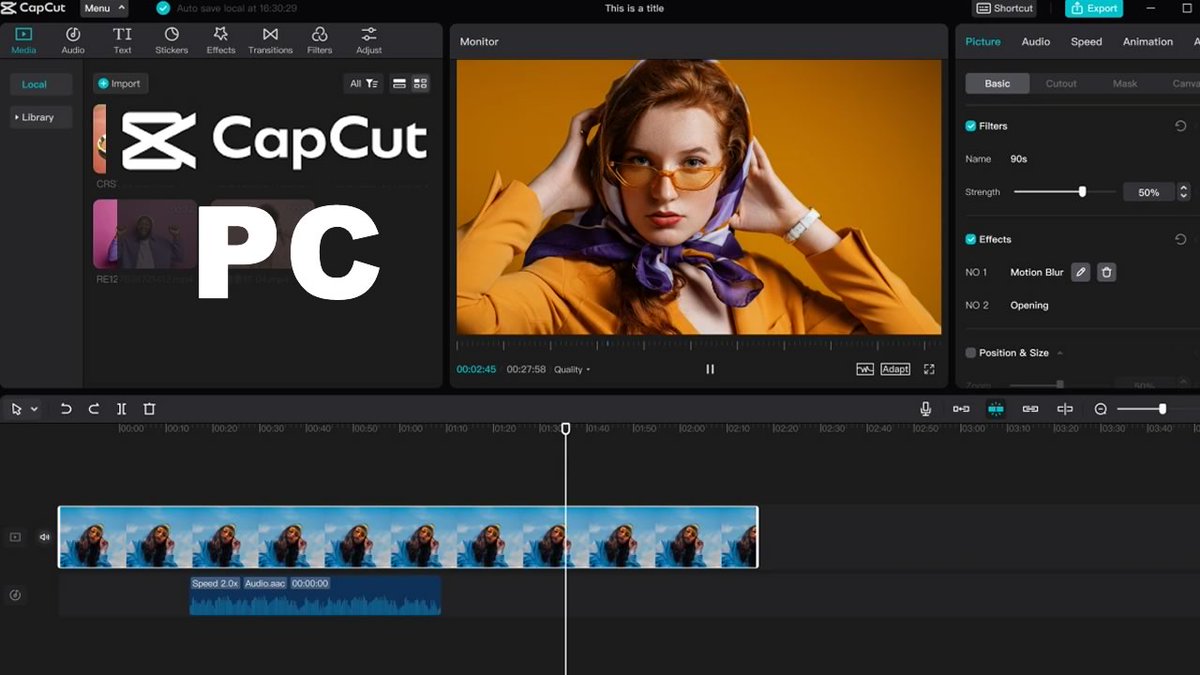Select the Basic sub-tab

click(x=998, y=83)
